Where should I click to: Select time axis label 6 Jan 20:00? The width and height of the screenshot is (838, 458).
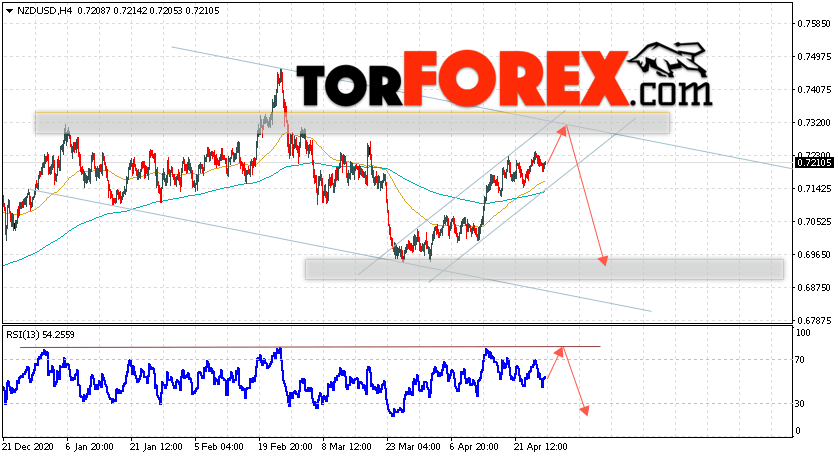click(89, 447)
